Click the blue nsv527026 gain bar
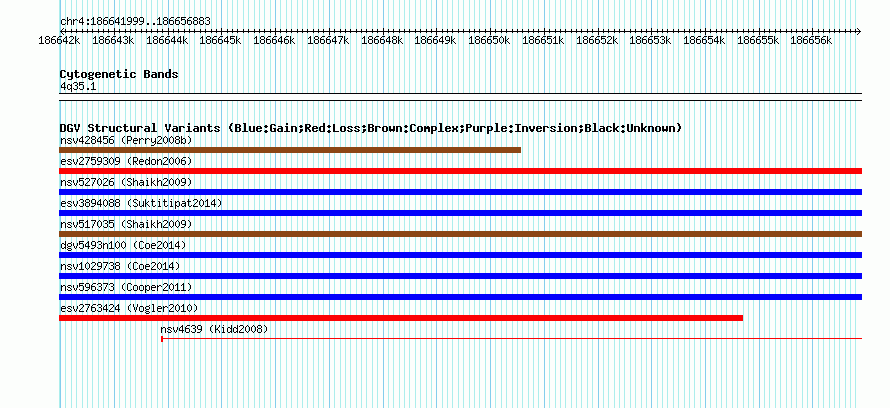The width and height of the screenshot is (890, 408). (460, 192)
